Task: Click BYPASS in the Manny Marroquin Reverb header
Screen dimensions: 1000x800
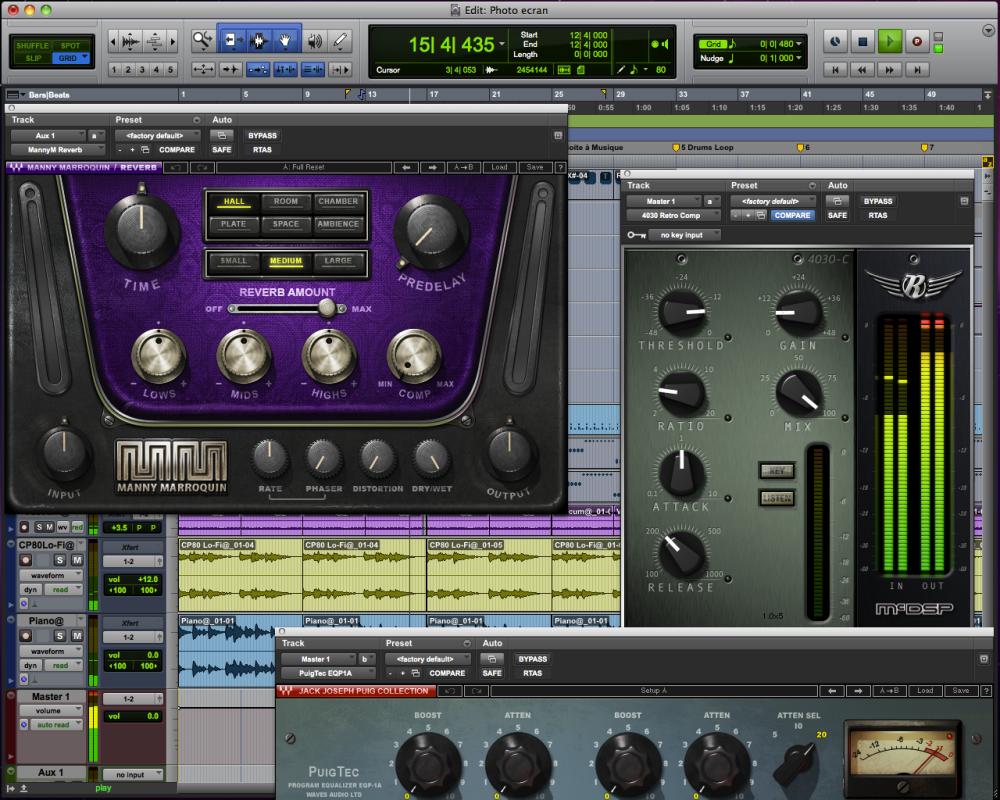Action: (x=263, y=135)
